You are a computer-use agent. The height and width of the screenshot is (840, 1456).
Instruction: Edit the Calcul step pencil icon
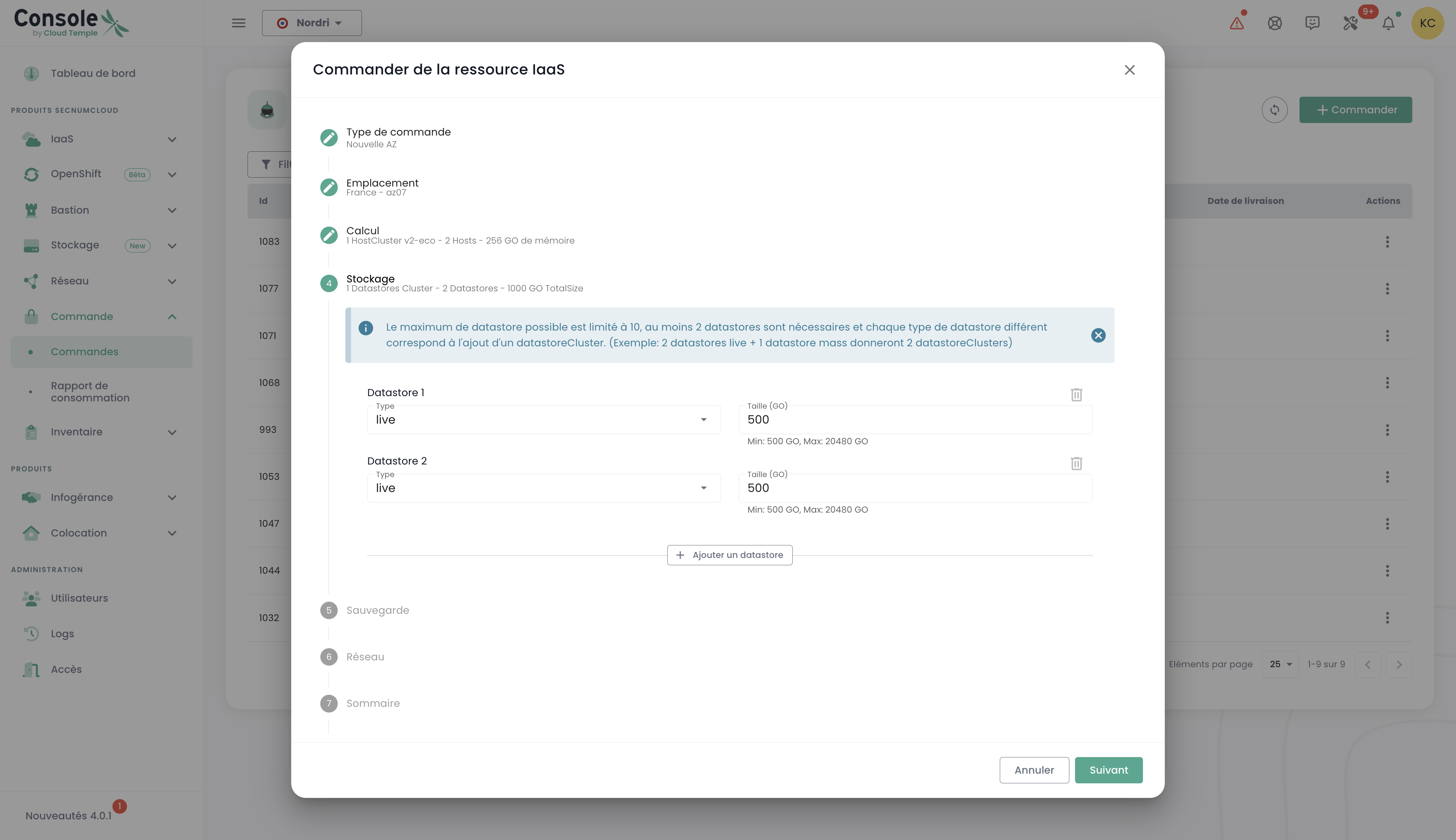[x=329, y=235]
